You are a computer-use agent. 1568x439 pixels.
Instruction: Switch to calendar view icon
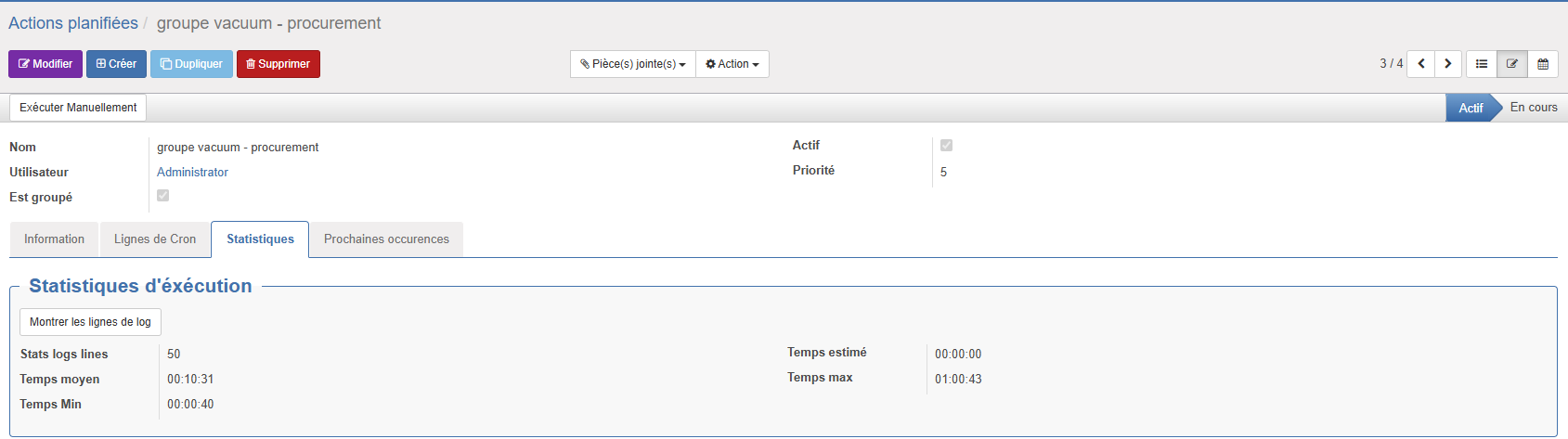coord(1543,64)
